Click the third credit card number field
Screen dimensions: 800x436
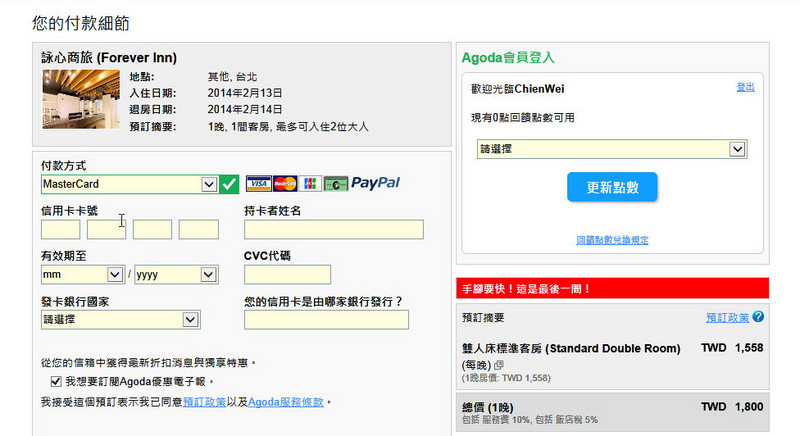(x=152, y=229)
